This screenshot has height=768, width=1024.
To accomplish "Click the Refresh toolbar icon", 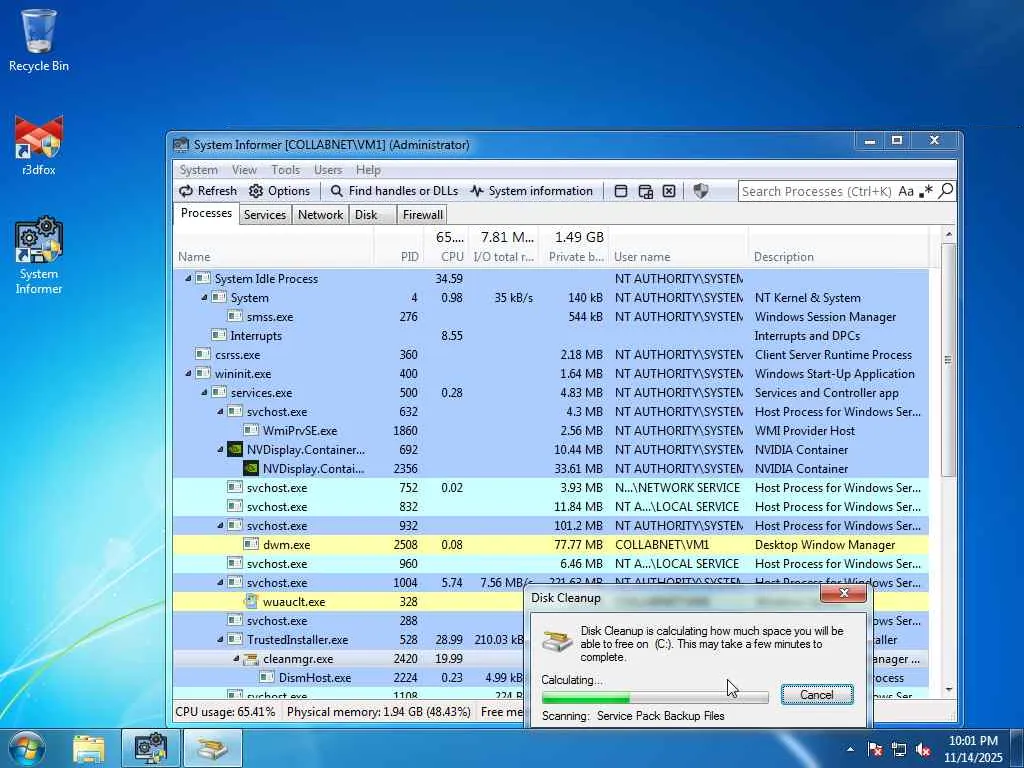I will (x=186, y=191).
